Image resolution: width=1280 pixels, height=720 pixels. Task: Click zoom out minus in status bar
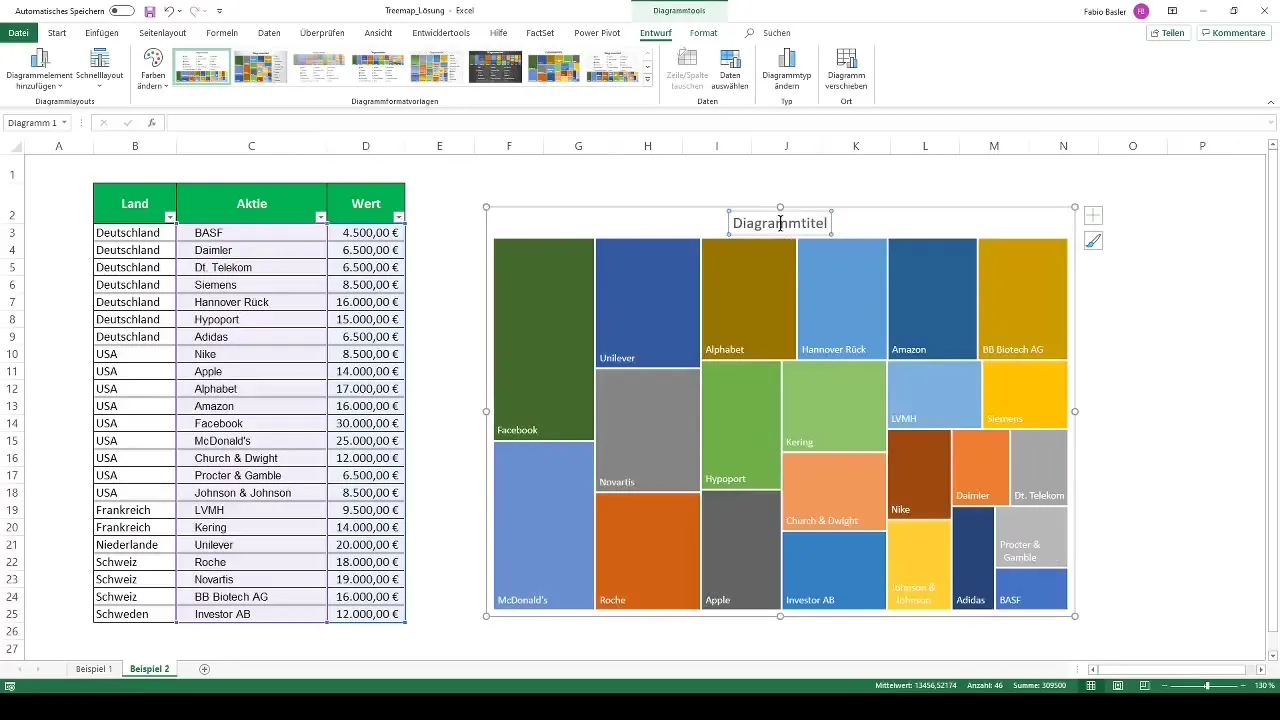(x=1164, y=686)
